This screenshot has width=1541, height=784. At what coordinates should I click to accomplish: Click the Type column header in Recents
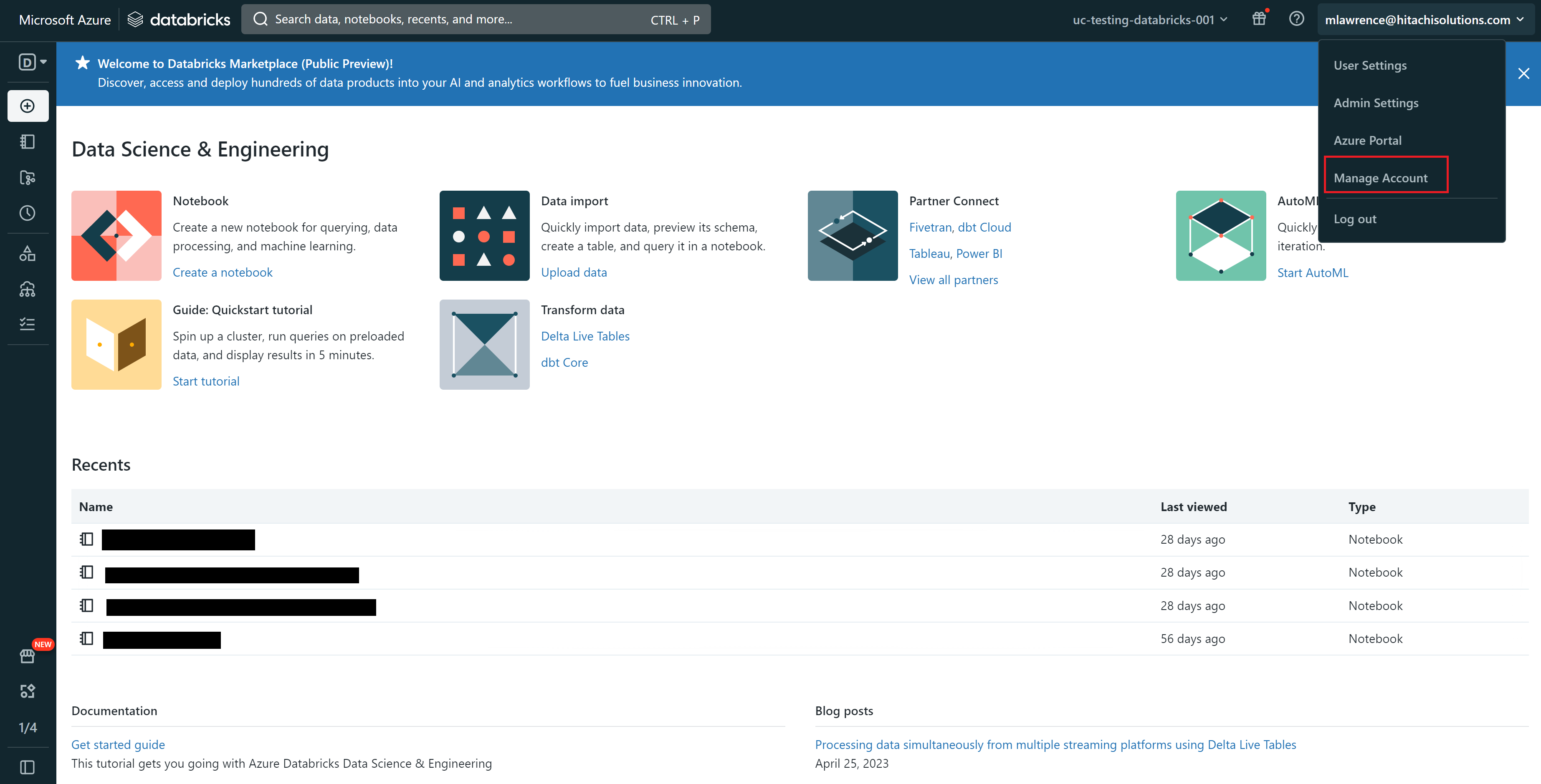pos(1361,507)
